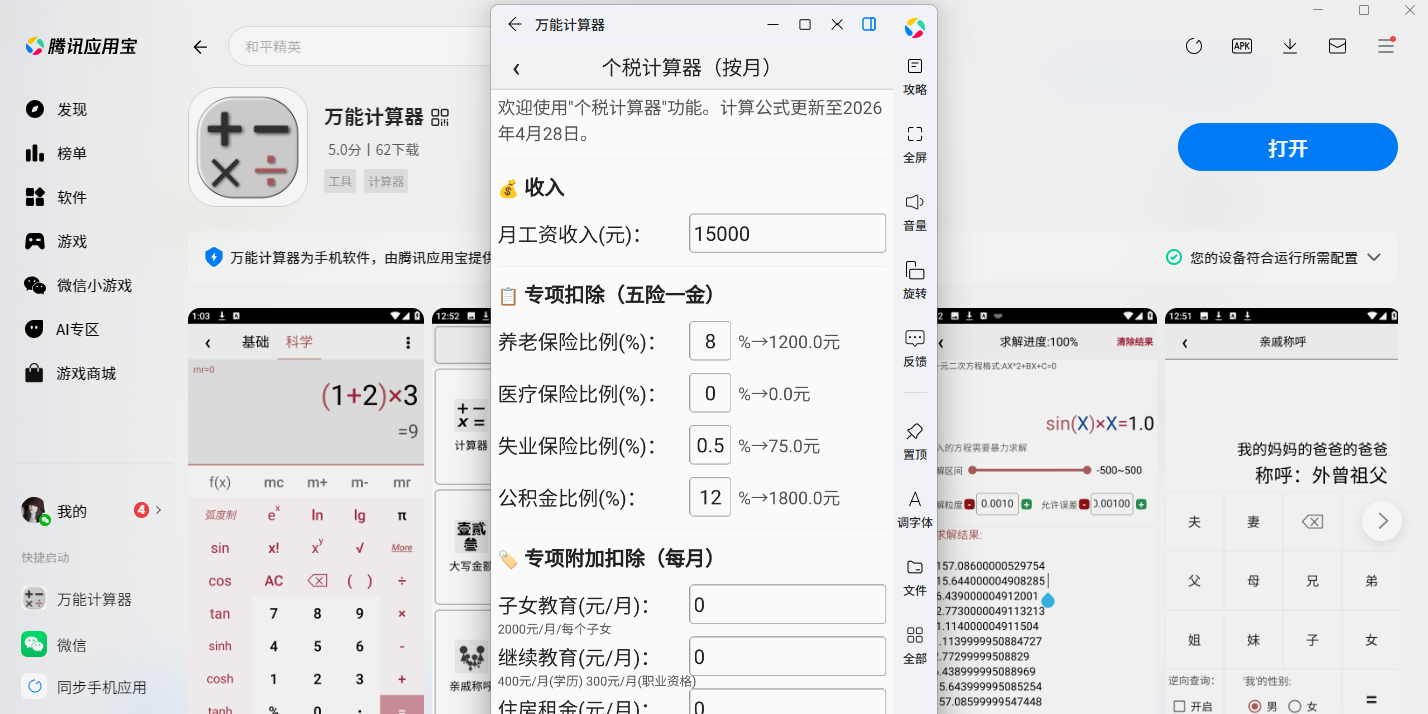This screenshot has width=1428, height=714.
Task: Click the 应用宝 colorful logo atop sidebar
Action: pos(915,28)
